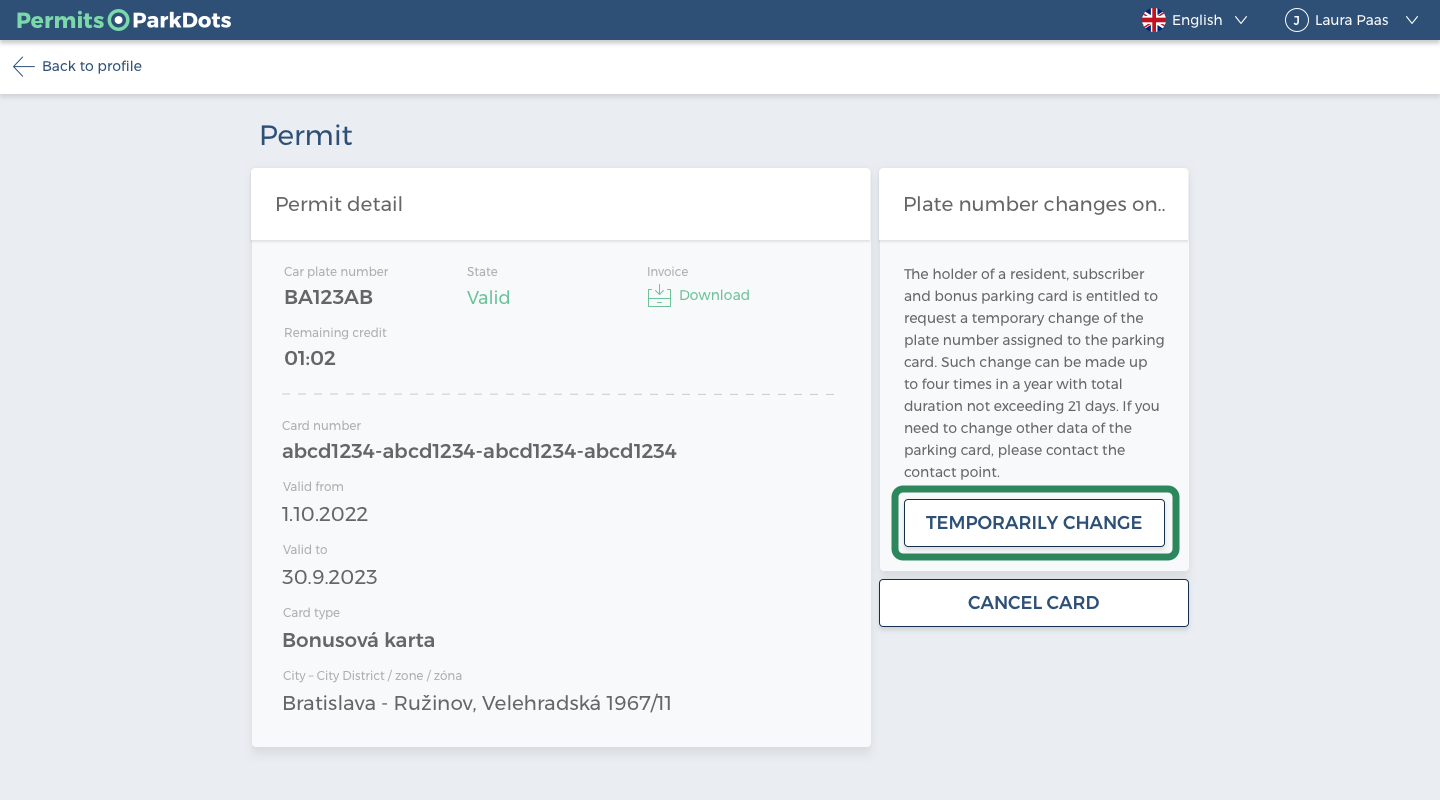Click the valid from date 1.10.2022

(x=325, y=514)
